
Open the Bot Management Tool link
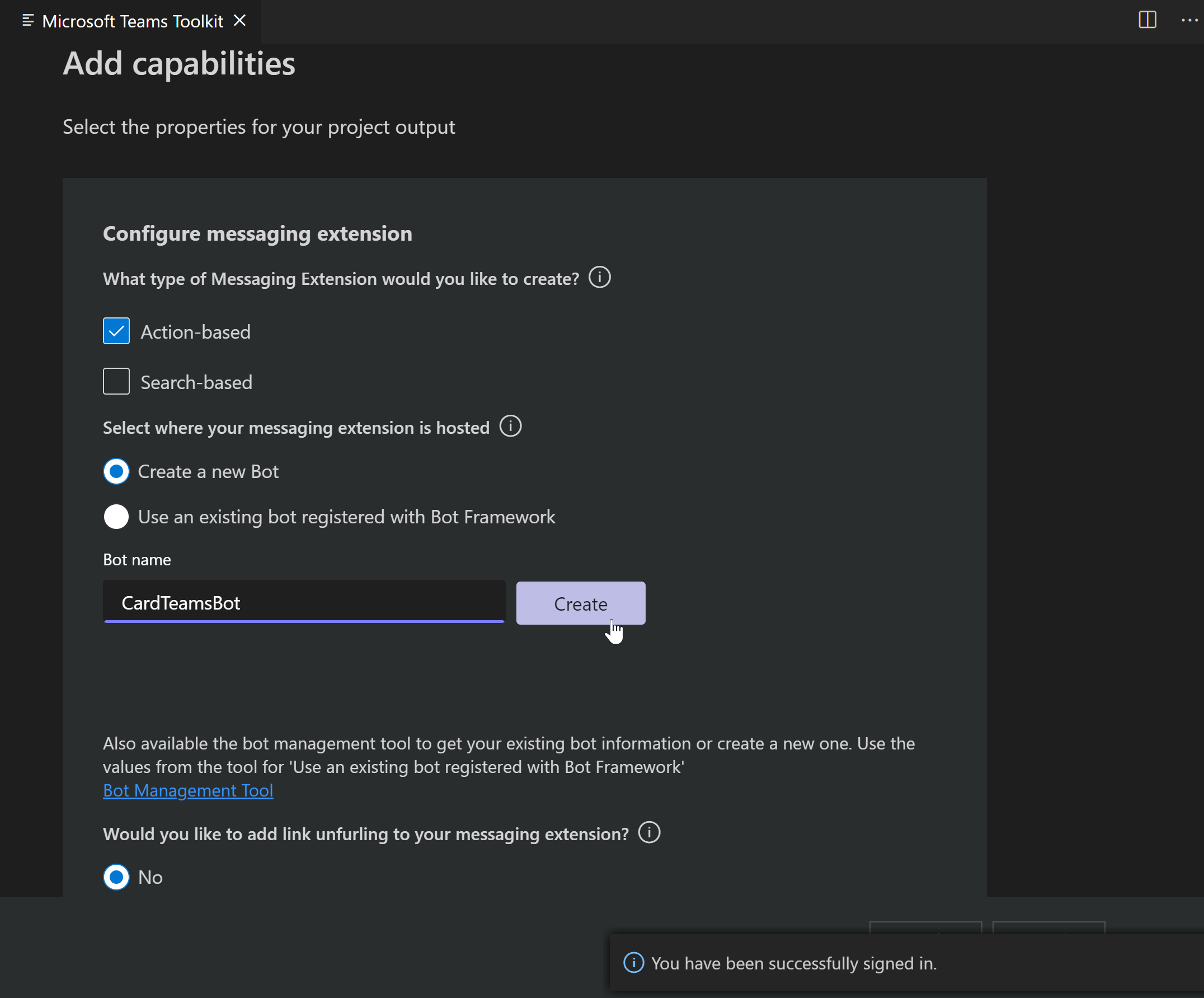(x=188, y=790)
